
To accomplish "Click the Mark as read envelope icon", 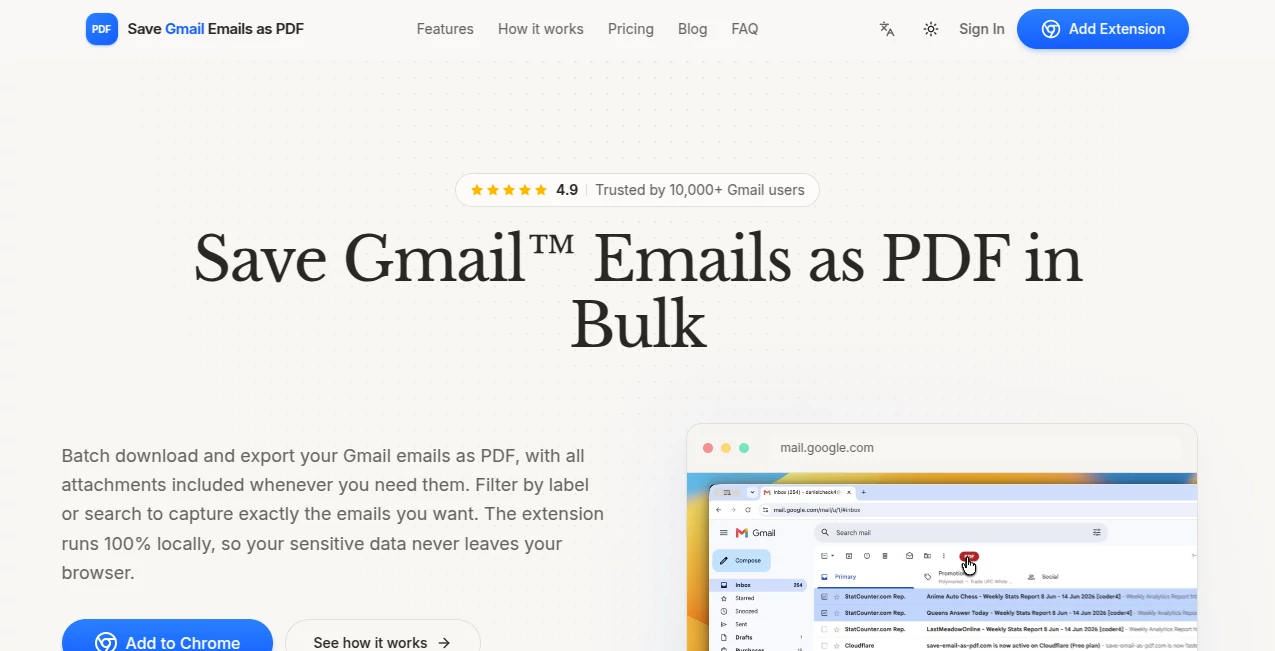I will [x=909, y=556].
